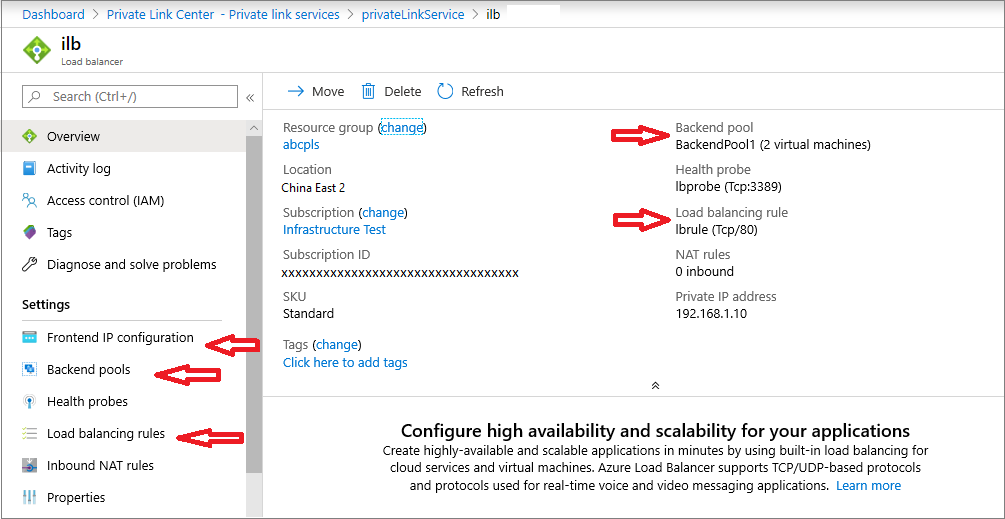Click the Infrastructure Test subscription link

[334, 229]
